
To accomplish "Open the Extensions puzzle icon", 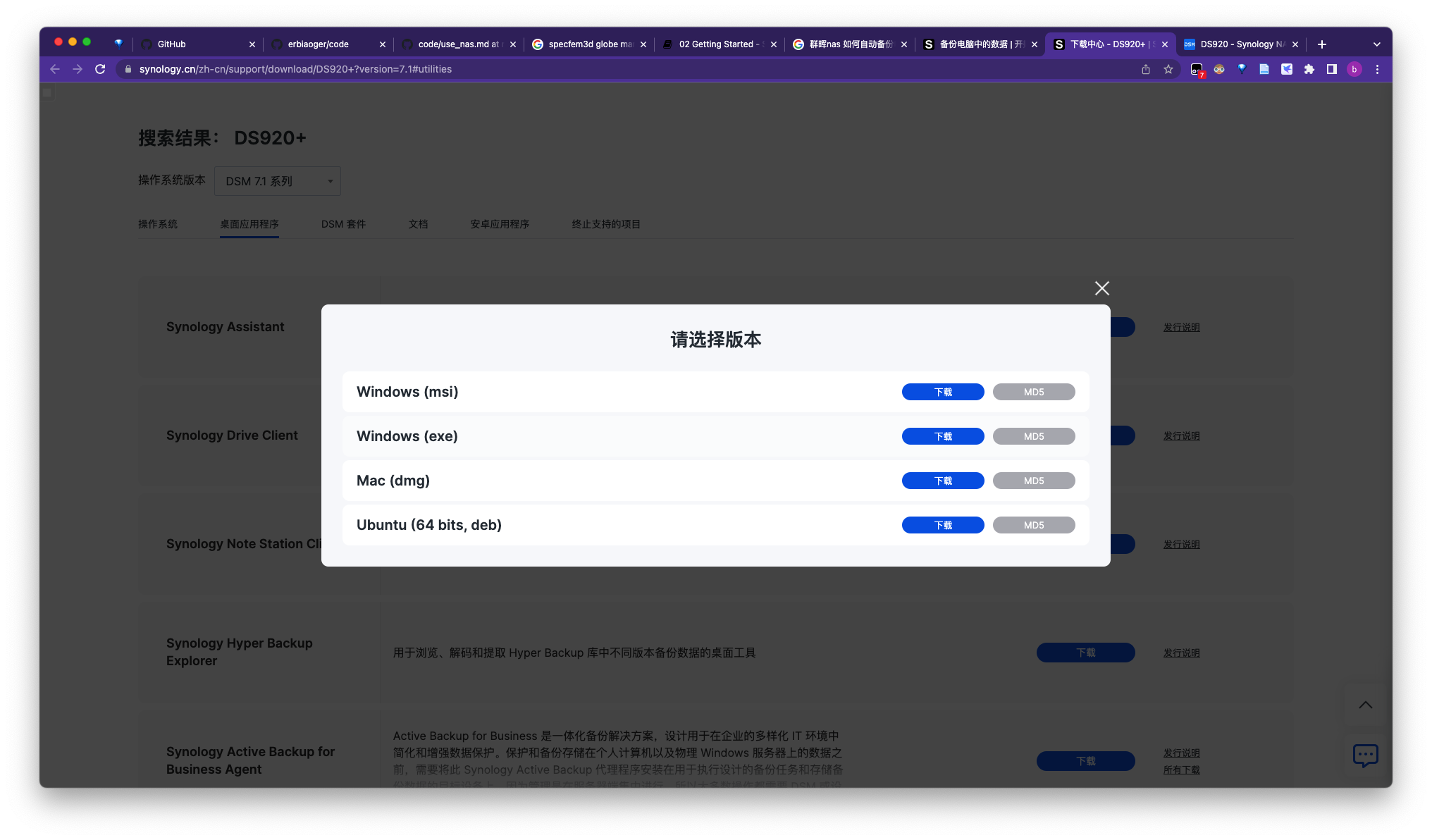I will pyautogui.click(x=1309, y=69).
